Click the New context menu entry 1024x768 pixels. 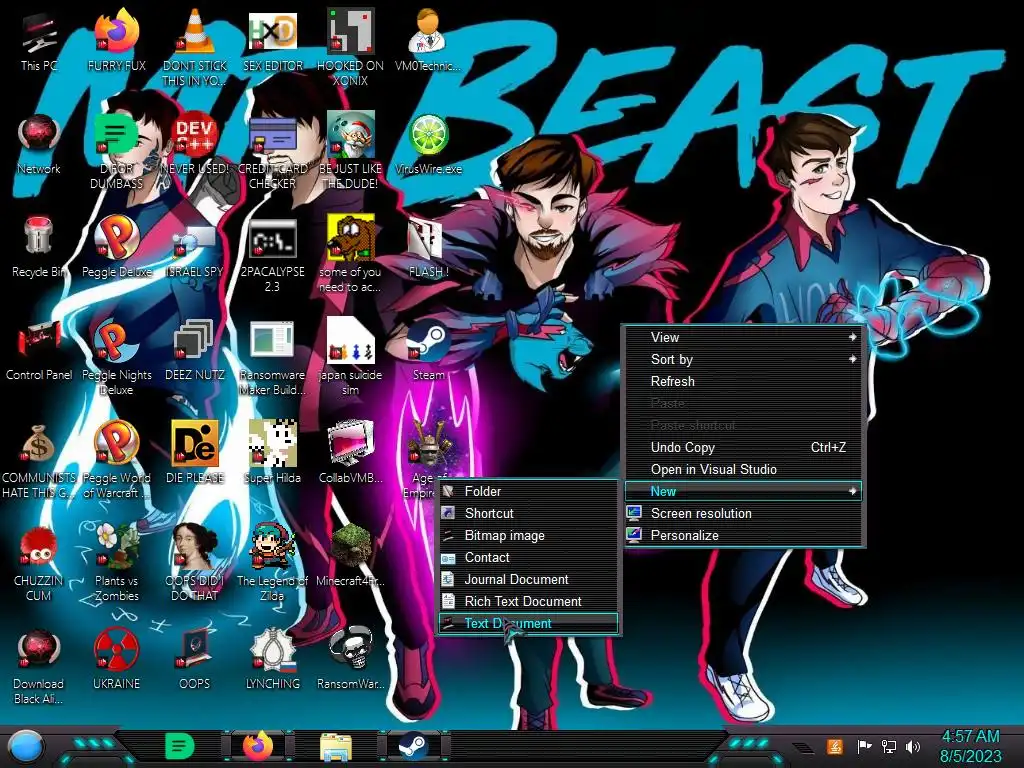point(744,491)
